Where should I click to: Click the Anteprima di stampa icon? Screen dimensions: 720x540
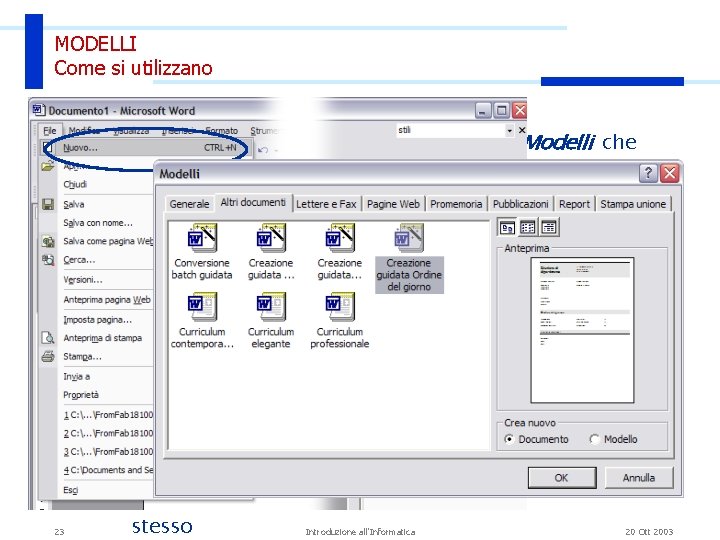[48, 338]
